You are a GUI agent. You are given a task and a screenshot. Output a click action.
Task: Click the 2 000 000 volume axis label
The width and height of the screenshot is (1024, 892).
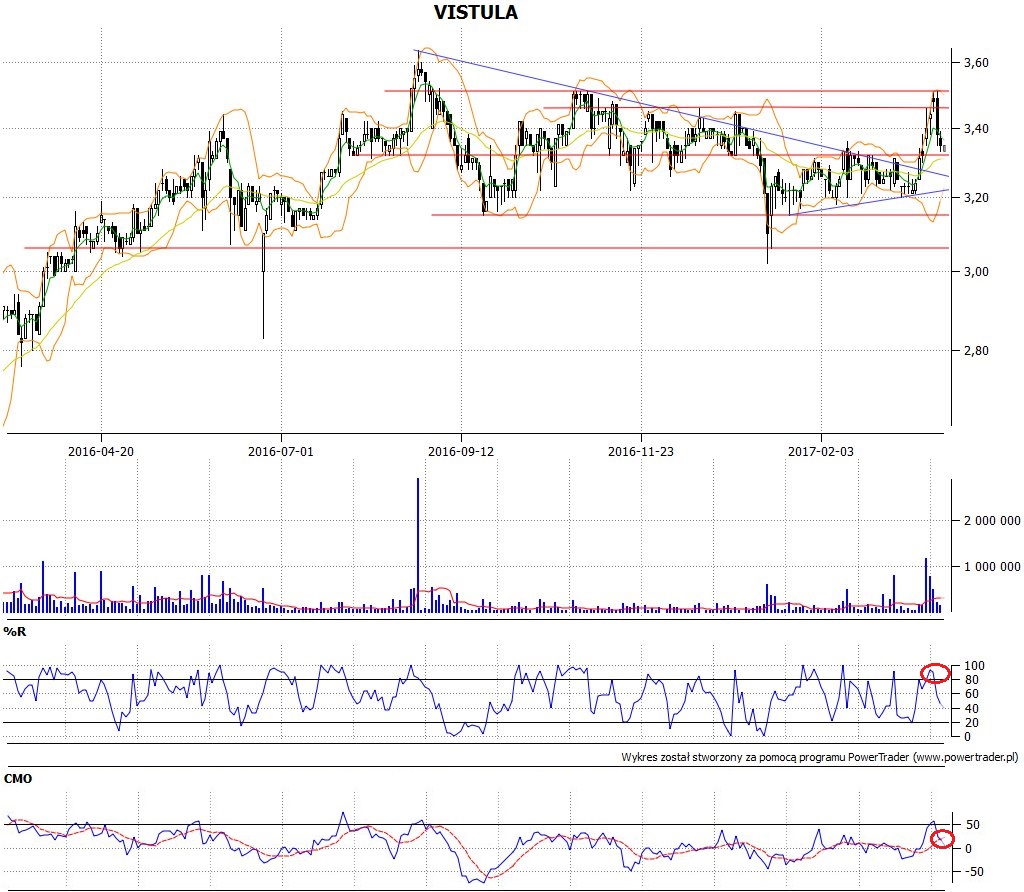tap(992, 520)
